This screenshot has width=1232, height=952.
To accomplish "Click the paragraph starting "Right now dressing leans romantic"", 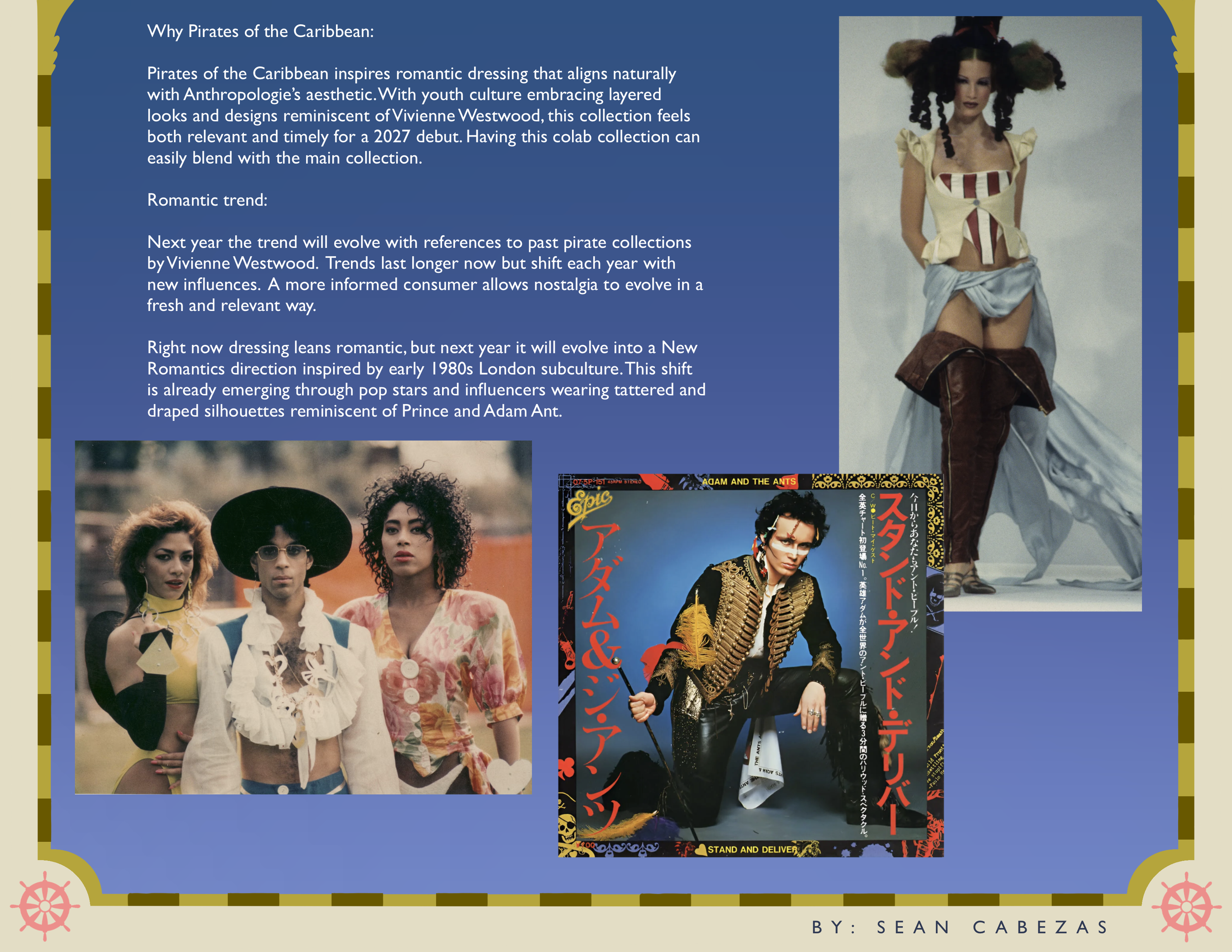I will point(426,379).
